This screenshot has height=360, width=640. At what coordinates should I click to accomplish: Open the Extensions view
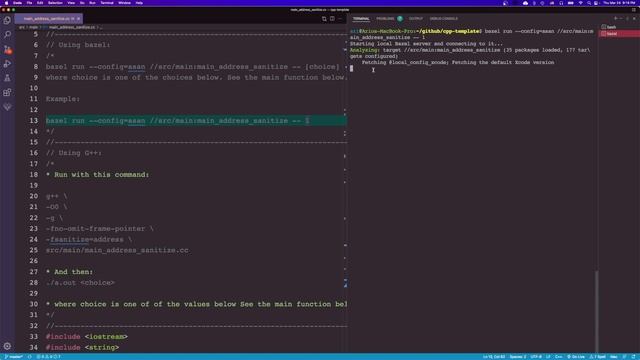(7, 92)
